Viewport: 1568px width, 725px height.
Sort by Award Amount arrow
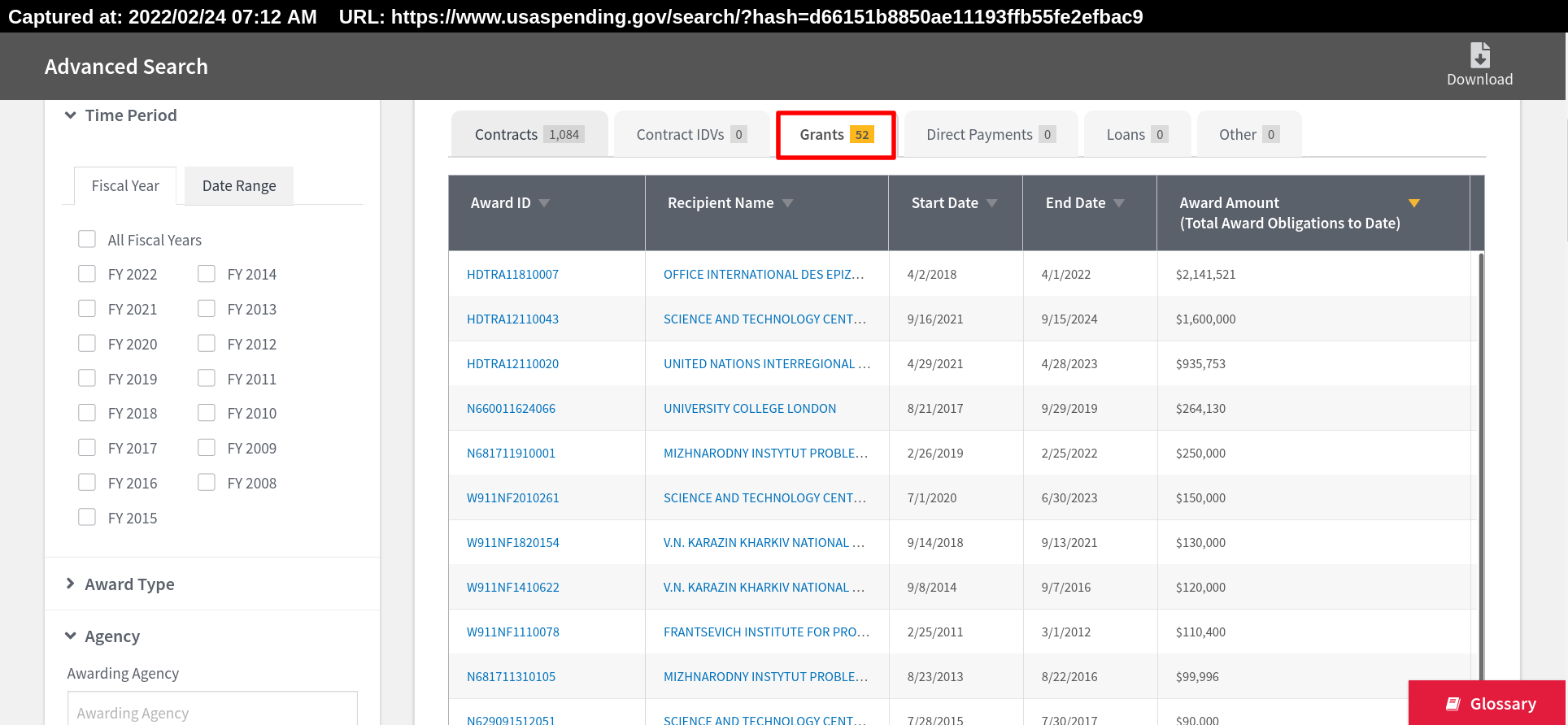[x=1413, y=203]
